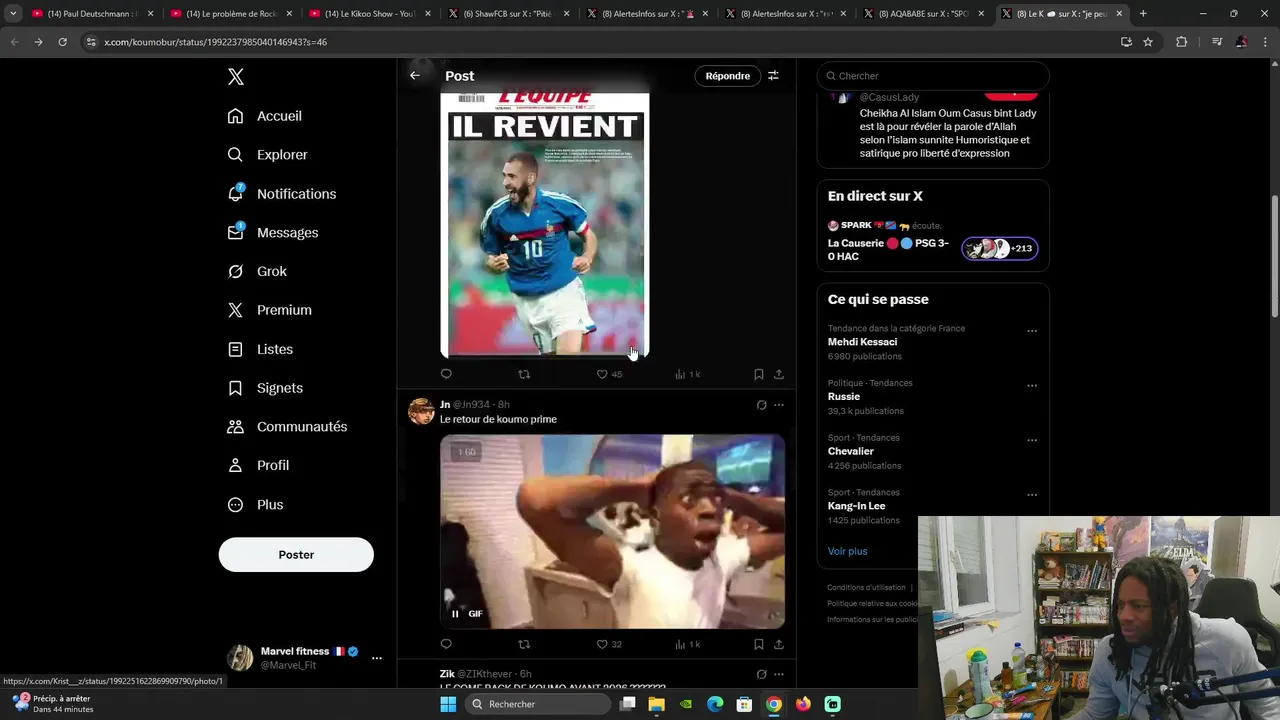The height and width of the screenshot is (720, 1280).
Task: Bookmark this page with star icon
Action: click(1148, 42)
